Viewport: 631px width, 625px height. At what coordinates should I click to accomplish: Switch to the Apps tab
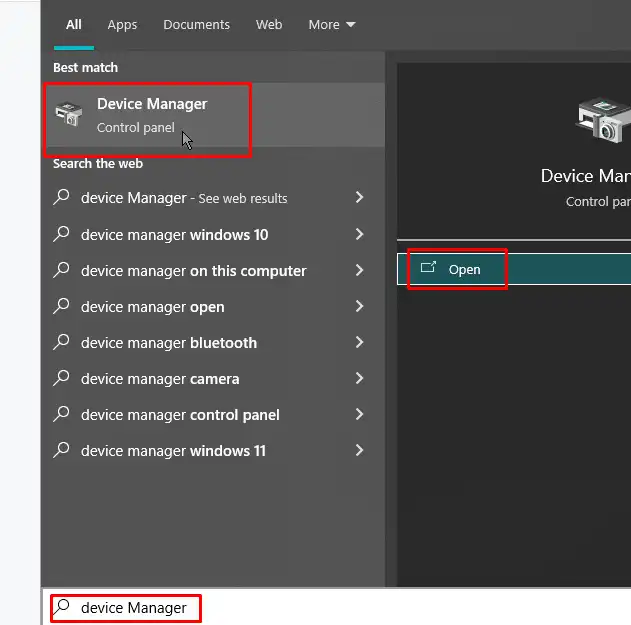(122, 25)
